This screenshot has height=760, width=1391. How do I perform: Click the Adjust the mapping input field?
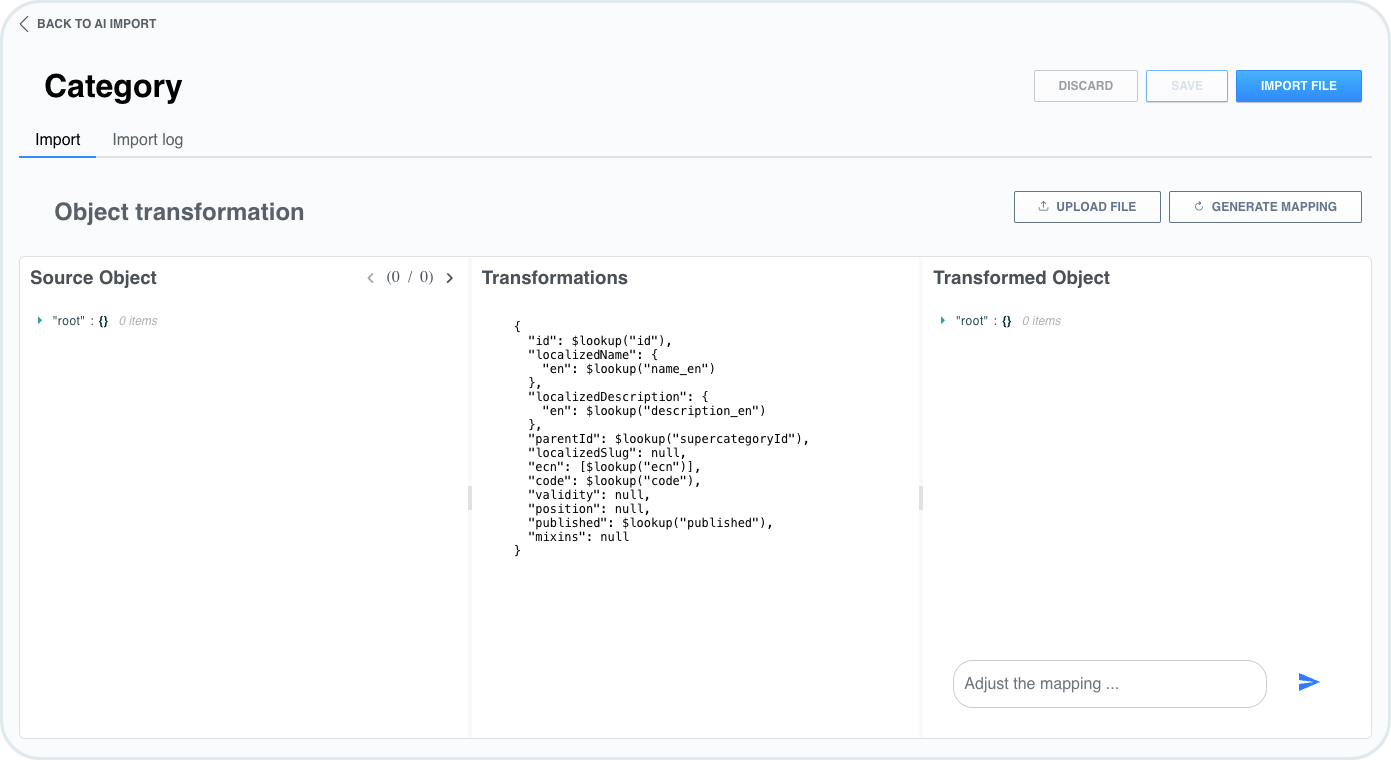click(1108, 683)
